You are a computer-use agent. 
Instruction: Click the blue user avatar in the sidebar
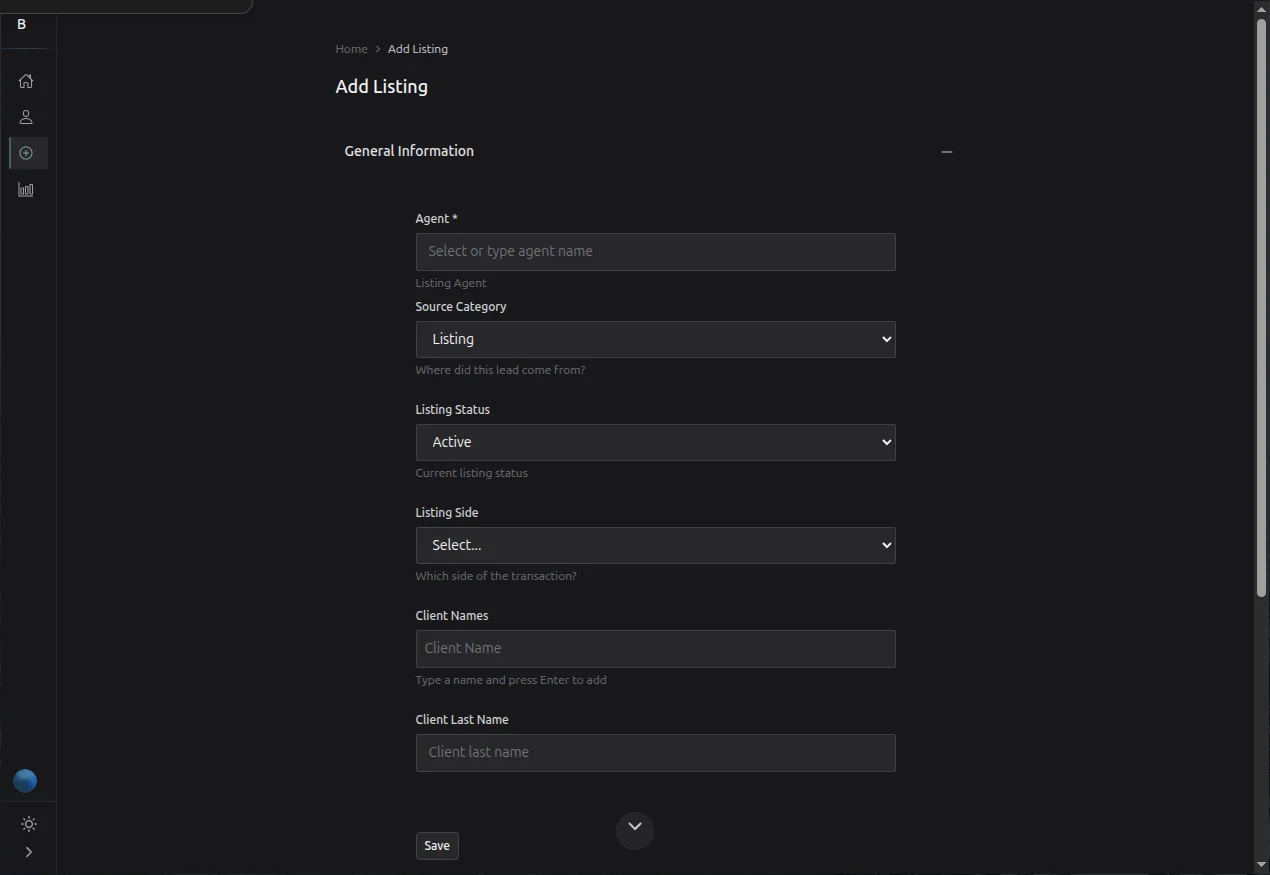pyautogui.click(x=25, y=781)
